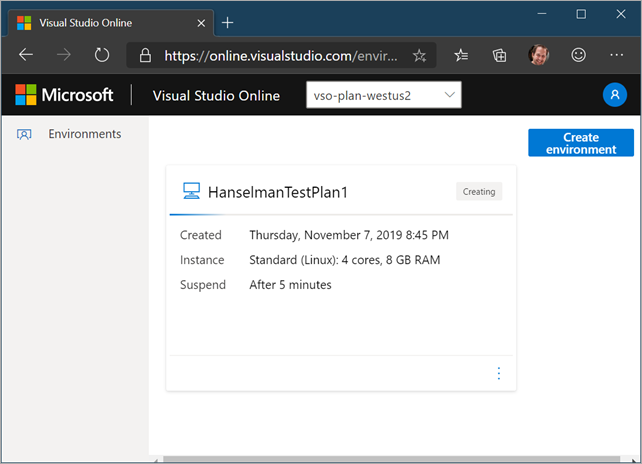
Task: Select the Visual Studio Online browser tab
Action: click(111, 23)
